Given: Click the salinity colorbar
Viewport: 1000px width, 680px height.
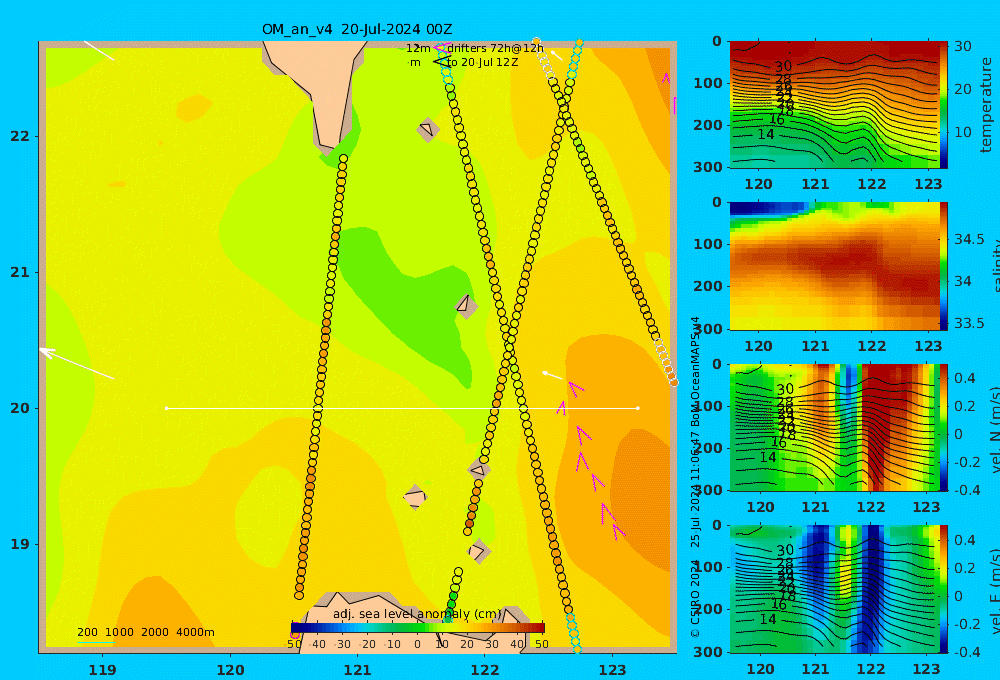Looking at the screenshot, I should (x=944, y=266).
